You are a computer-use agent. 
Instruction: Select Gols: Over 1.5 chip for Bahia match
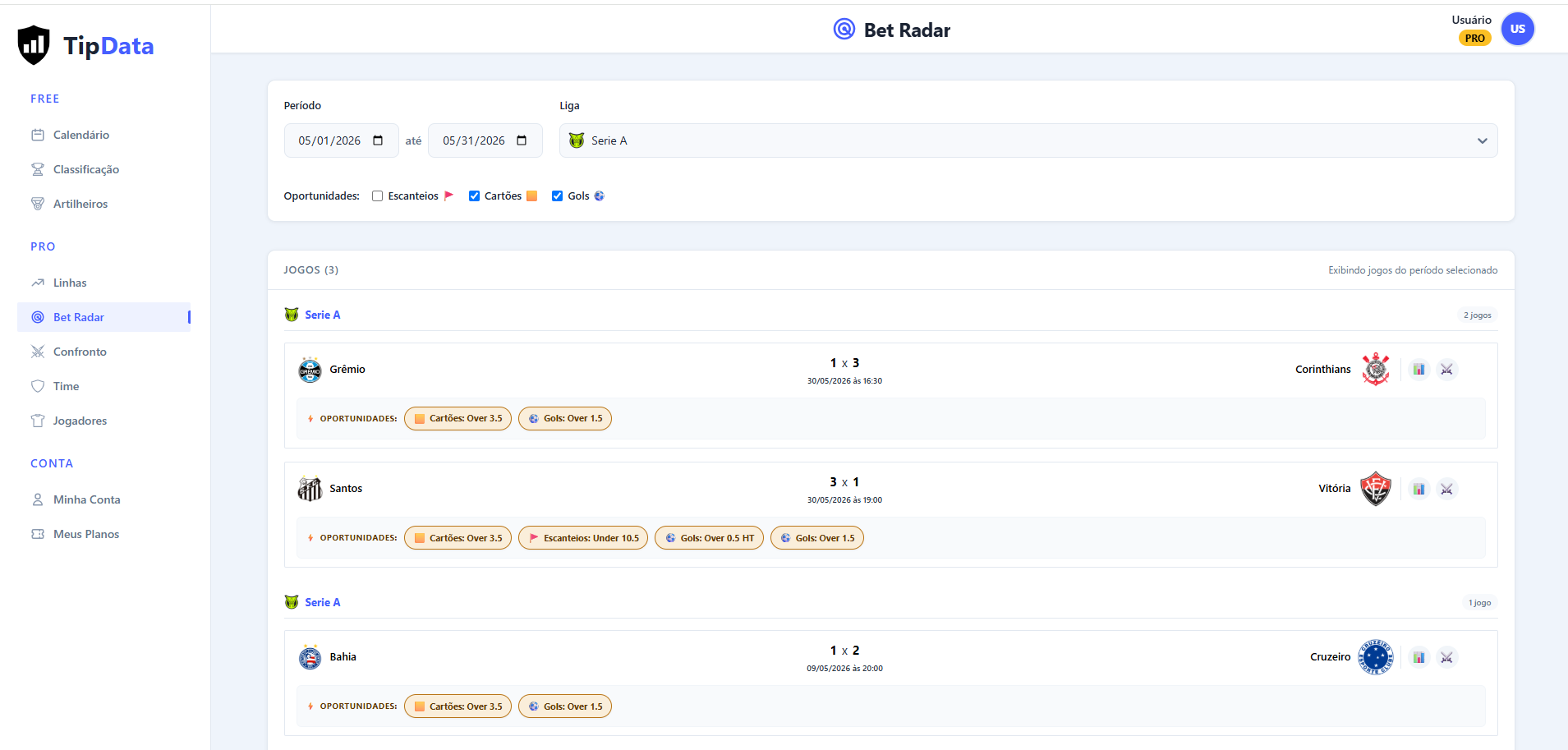[564, 706]
